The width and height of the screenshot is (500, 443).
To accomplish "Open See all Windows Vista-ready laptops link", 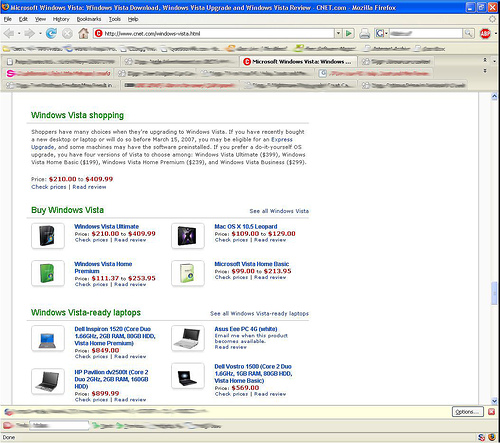I will point(259,313).
